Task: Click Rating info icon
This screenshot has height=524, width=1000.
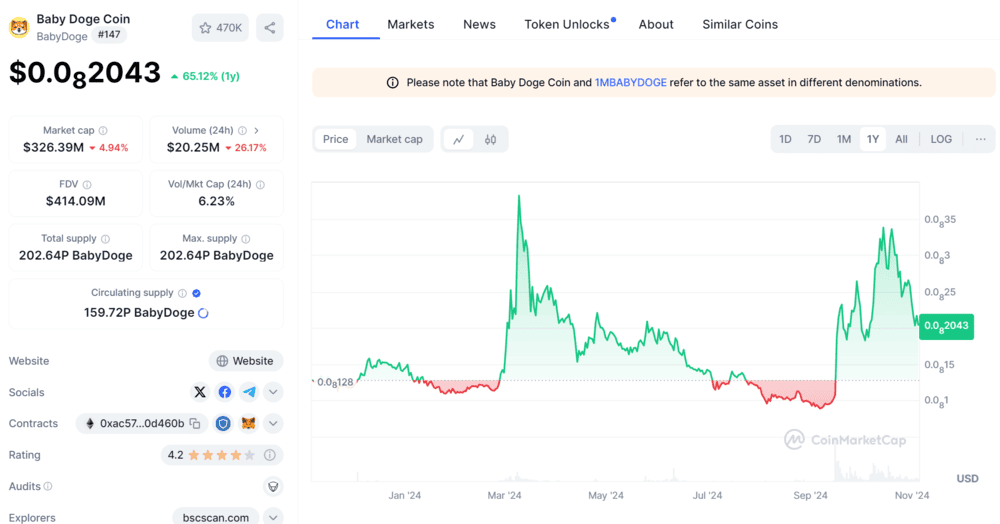Action: (270, 455)
